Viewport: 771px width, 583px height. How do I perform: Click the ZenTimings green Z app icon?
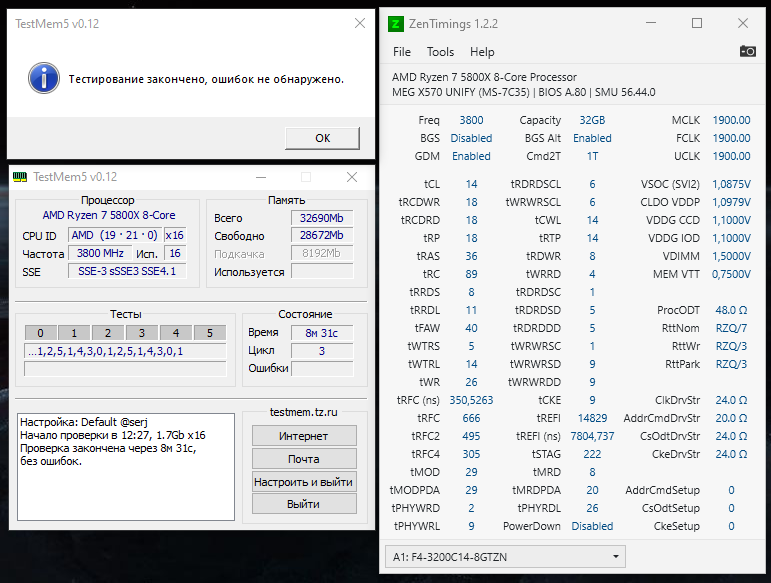(396, 24)
